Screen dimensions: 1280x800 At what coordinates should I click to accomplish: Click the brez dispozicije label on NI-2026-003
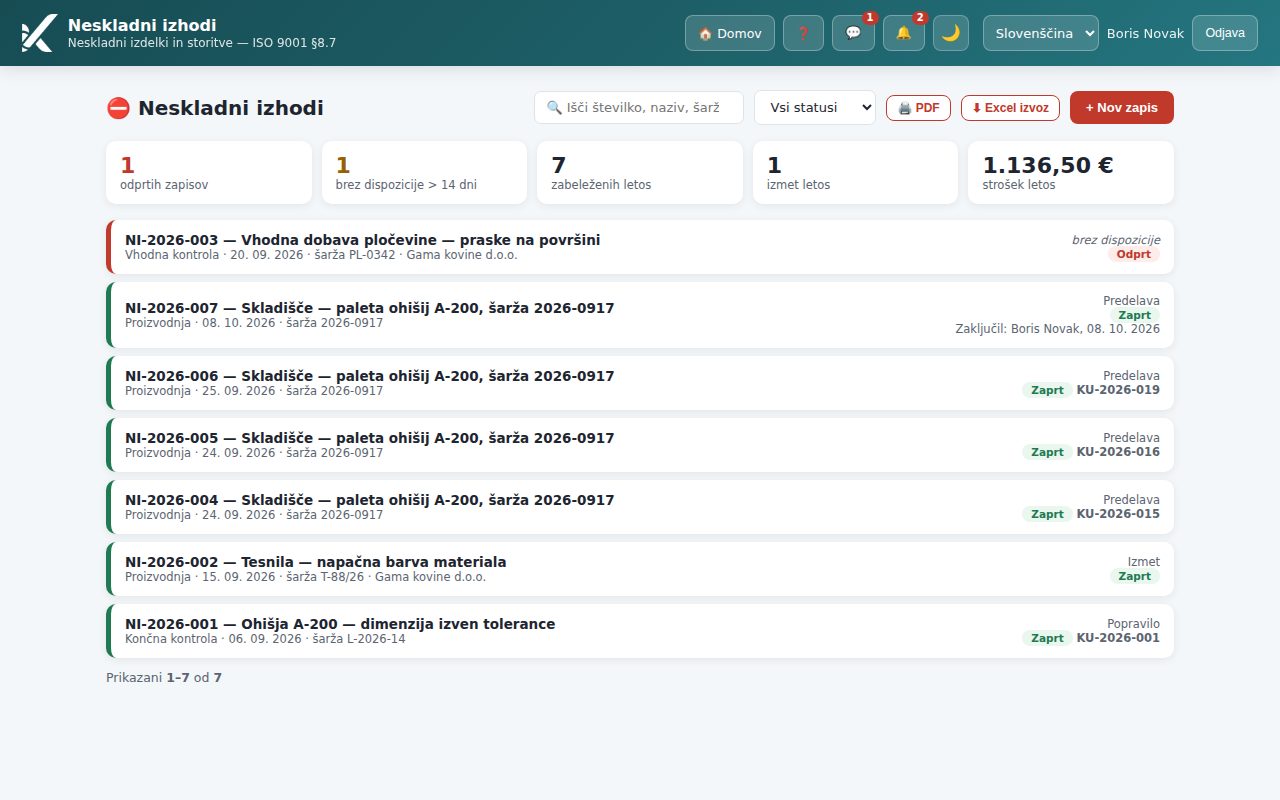pyautogui.click(x=1116, y=240)
